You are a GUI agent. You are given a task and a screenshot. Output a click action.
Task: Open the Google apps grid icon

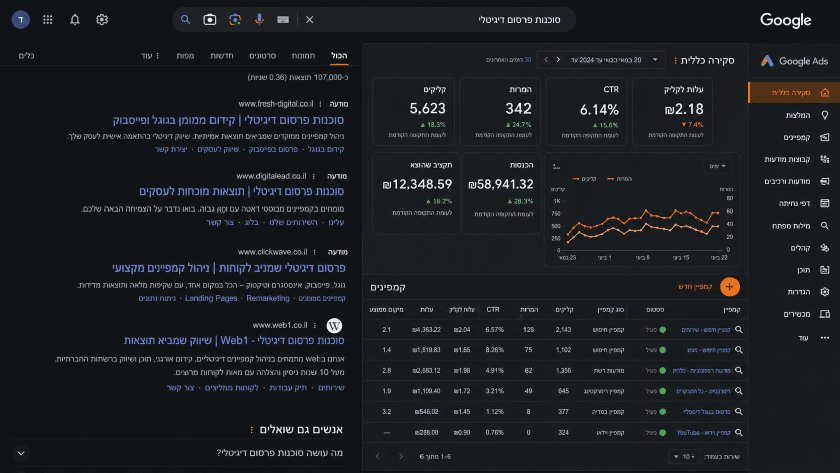click(x=48, y=19)
